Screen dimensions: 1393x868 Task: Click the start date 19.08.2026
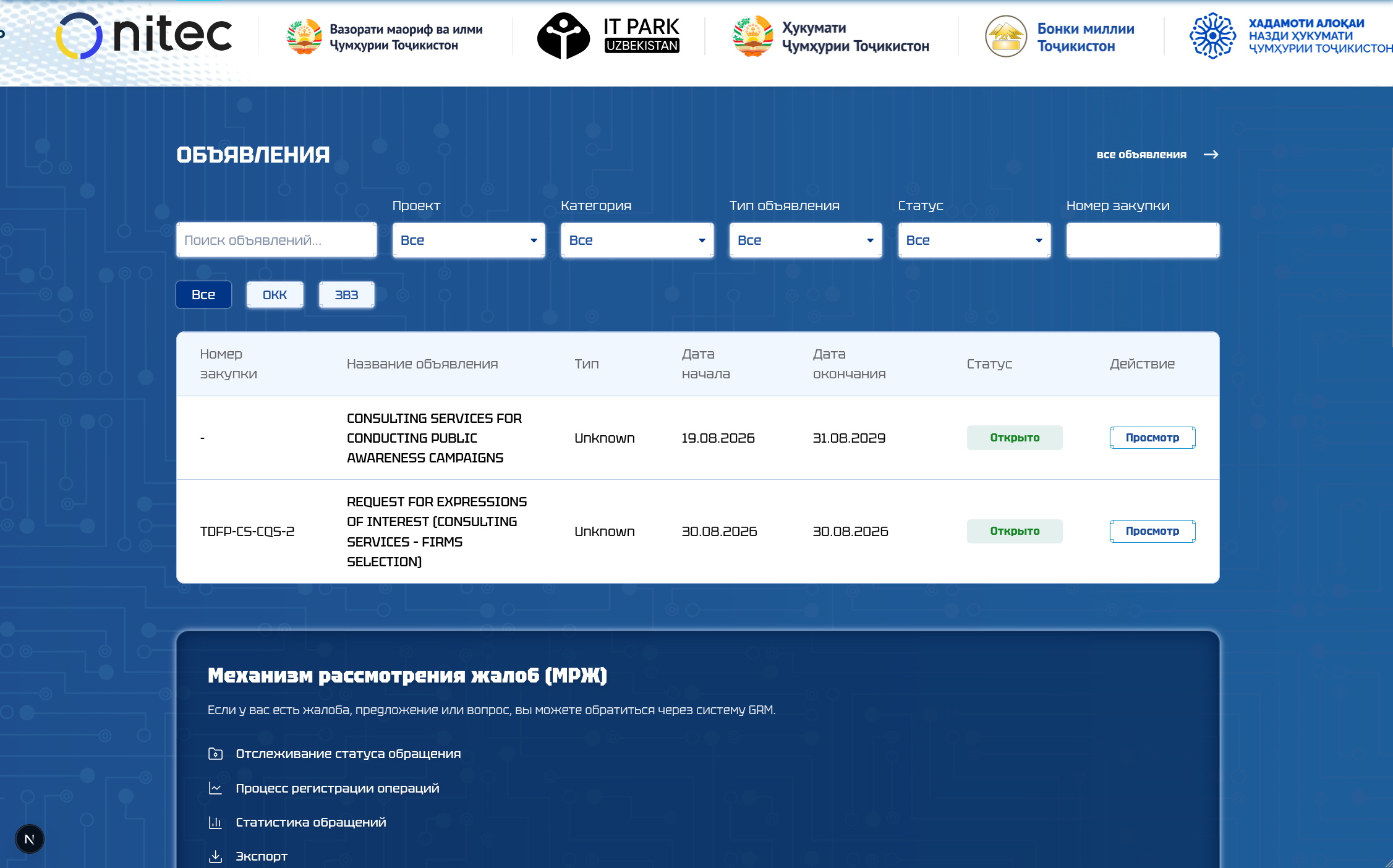718,438
